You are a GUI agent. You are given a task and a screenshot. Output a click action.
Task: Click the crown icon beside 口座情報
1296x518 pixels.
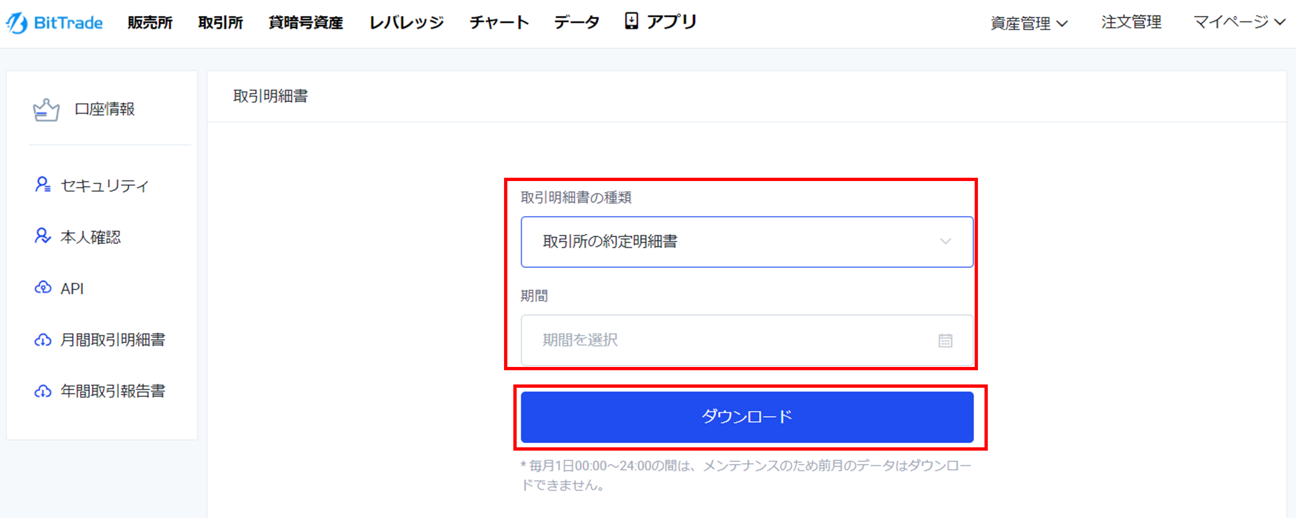pos(46,110)
